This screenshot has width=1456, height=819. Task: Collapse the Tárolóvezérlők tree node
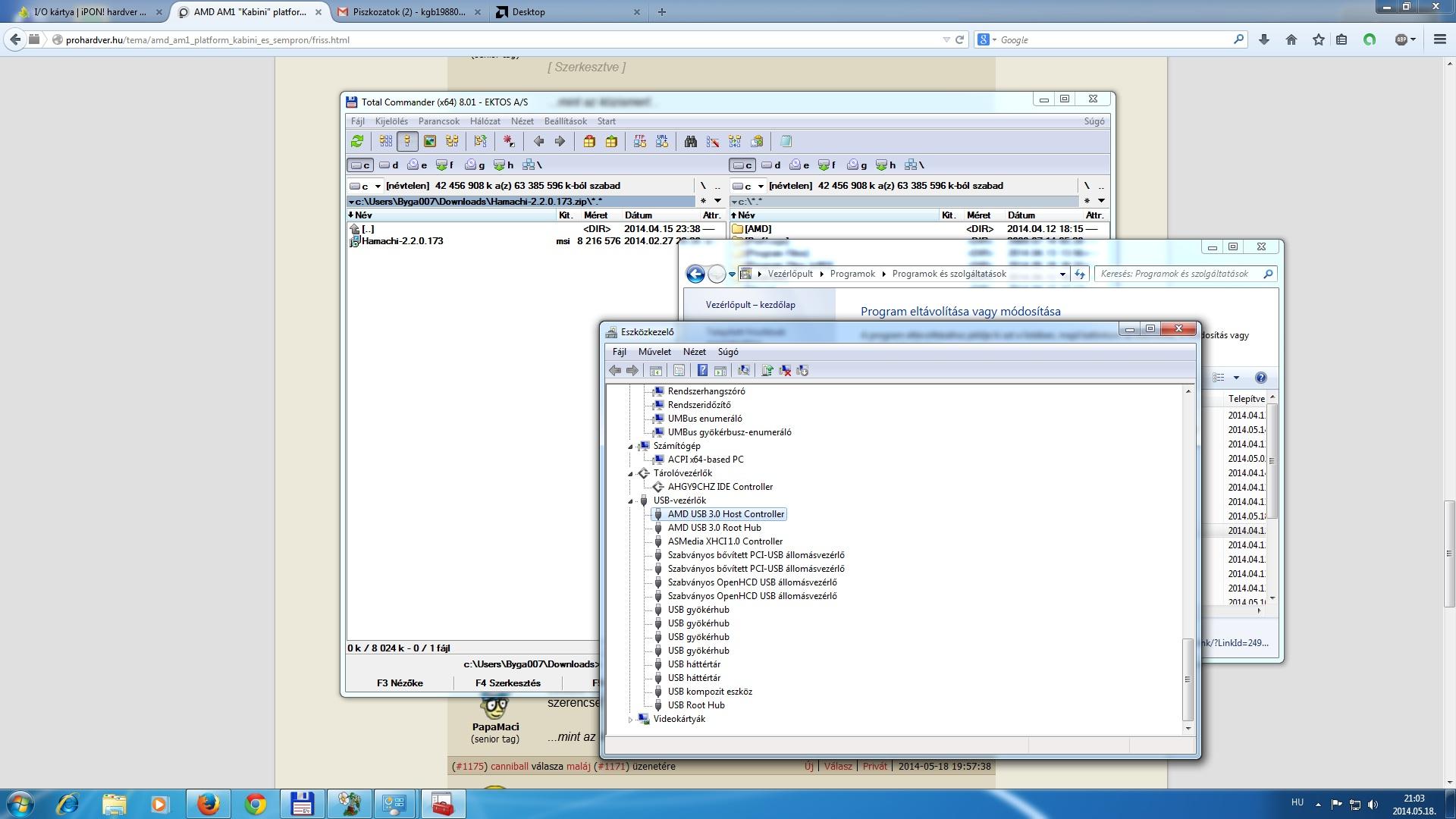tap(630, 474)
